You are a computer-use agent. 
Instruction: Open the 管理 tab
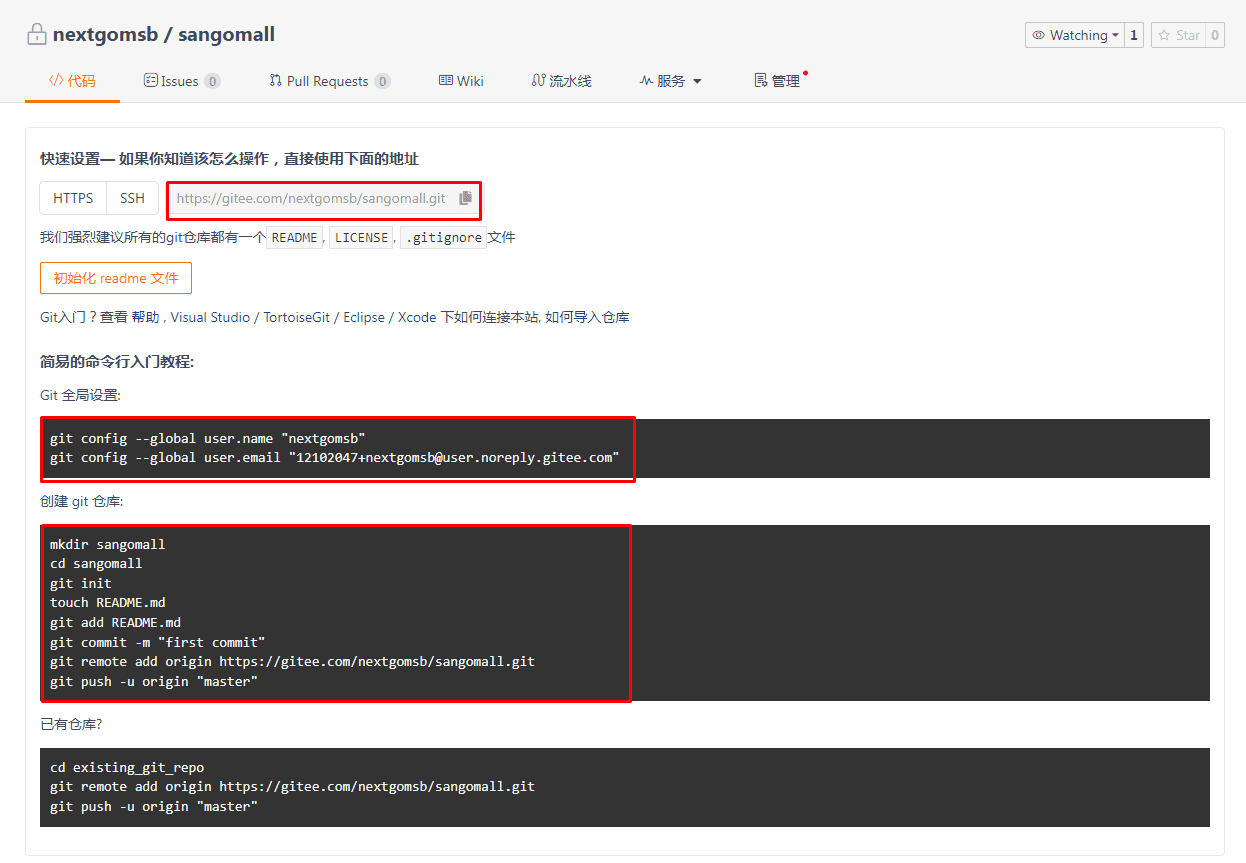(x=778, y=81)
